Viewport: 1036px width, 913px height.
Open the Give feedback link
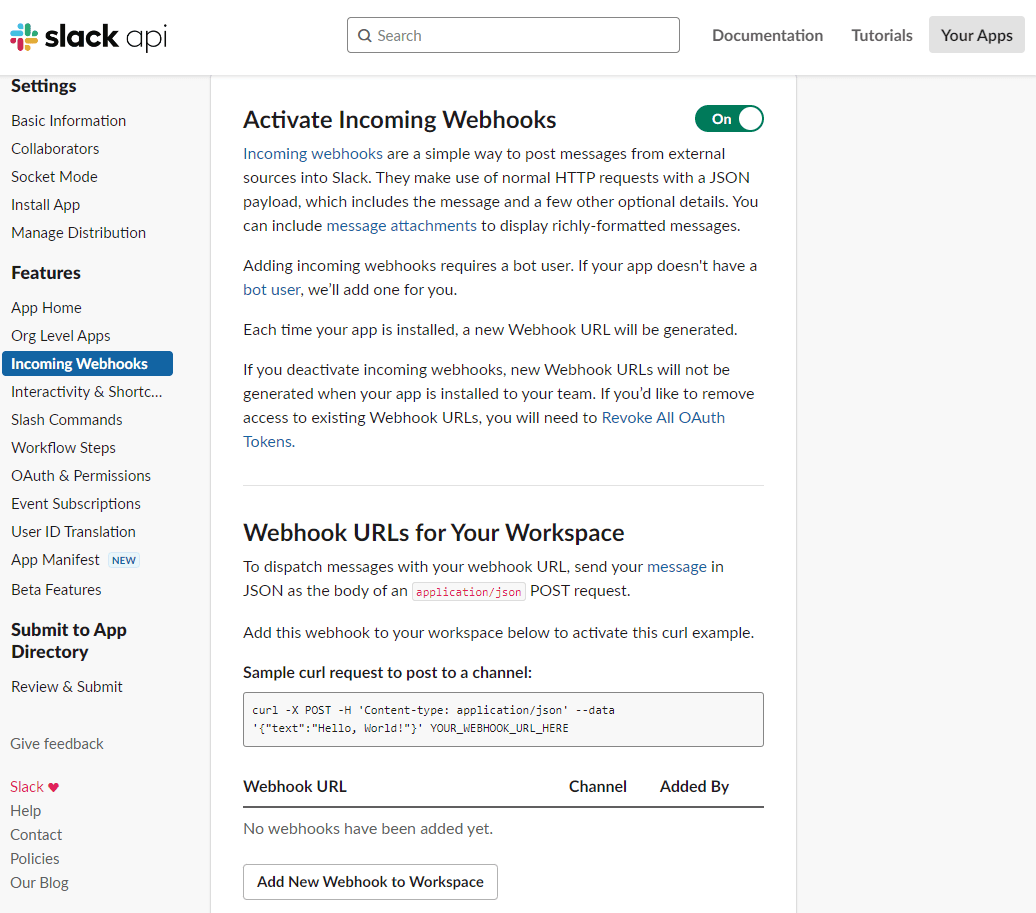pyautogui.click(x=57, y=744)
